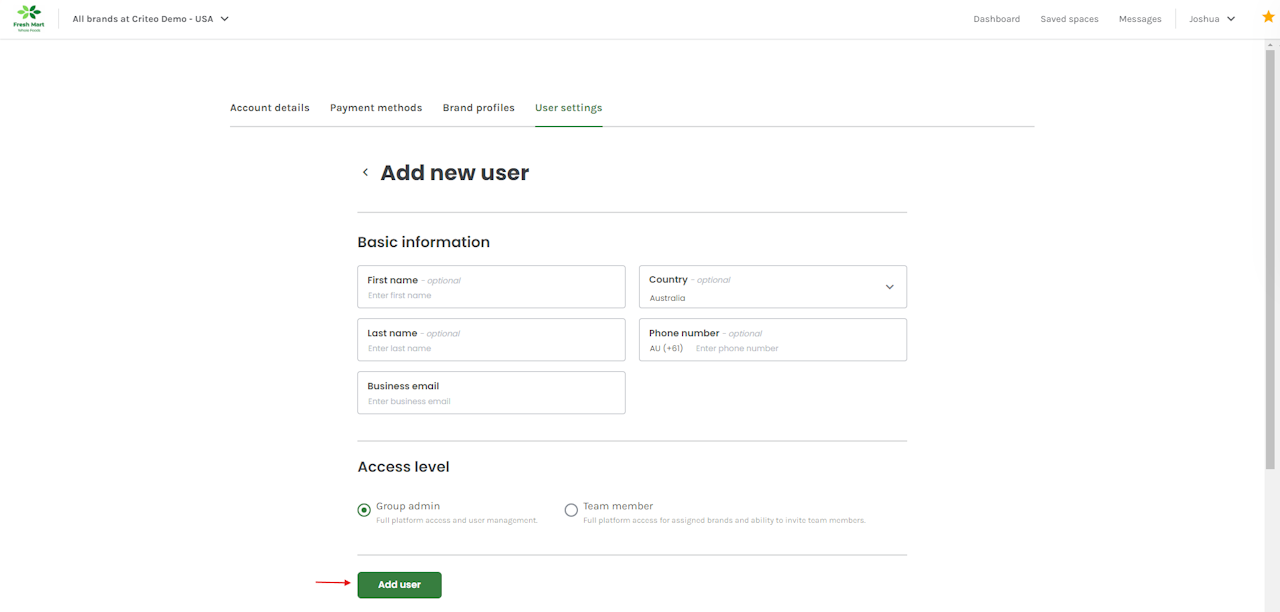Click into the Business email field
This screenshot has height=612, width=1280.
[x=491, y=401]
